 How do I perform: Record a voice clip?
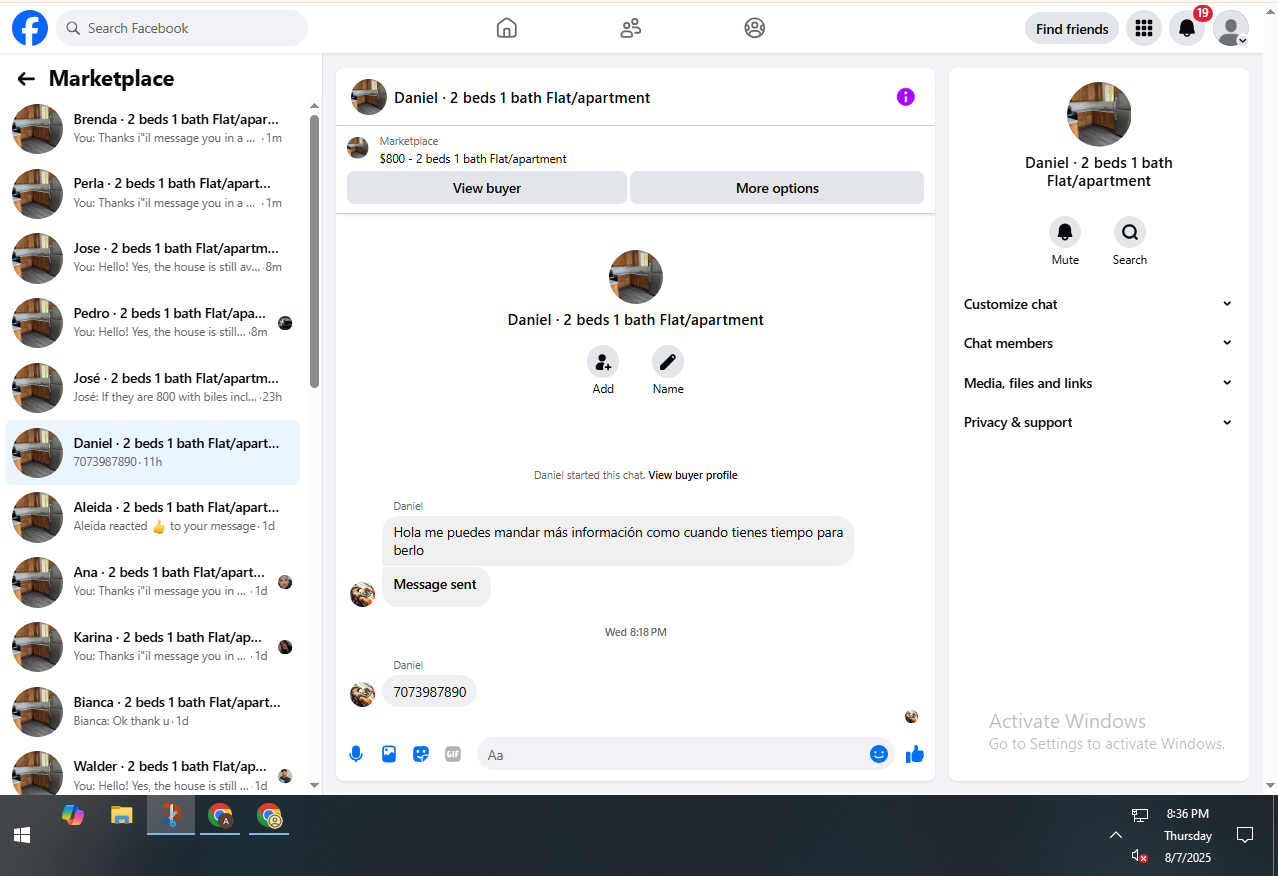[356, 754]
